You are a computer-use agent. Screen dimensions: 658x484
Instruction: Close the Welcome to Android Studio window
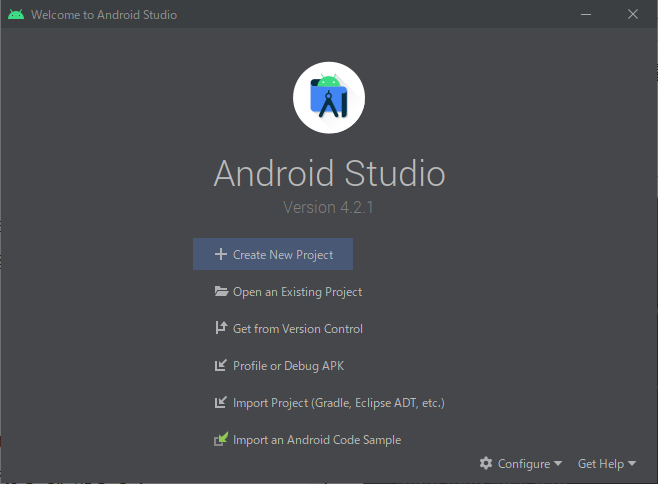[633, 14]
